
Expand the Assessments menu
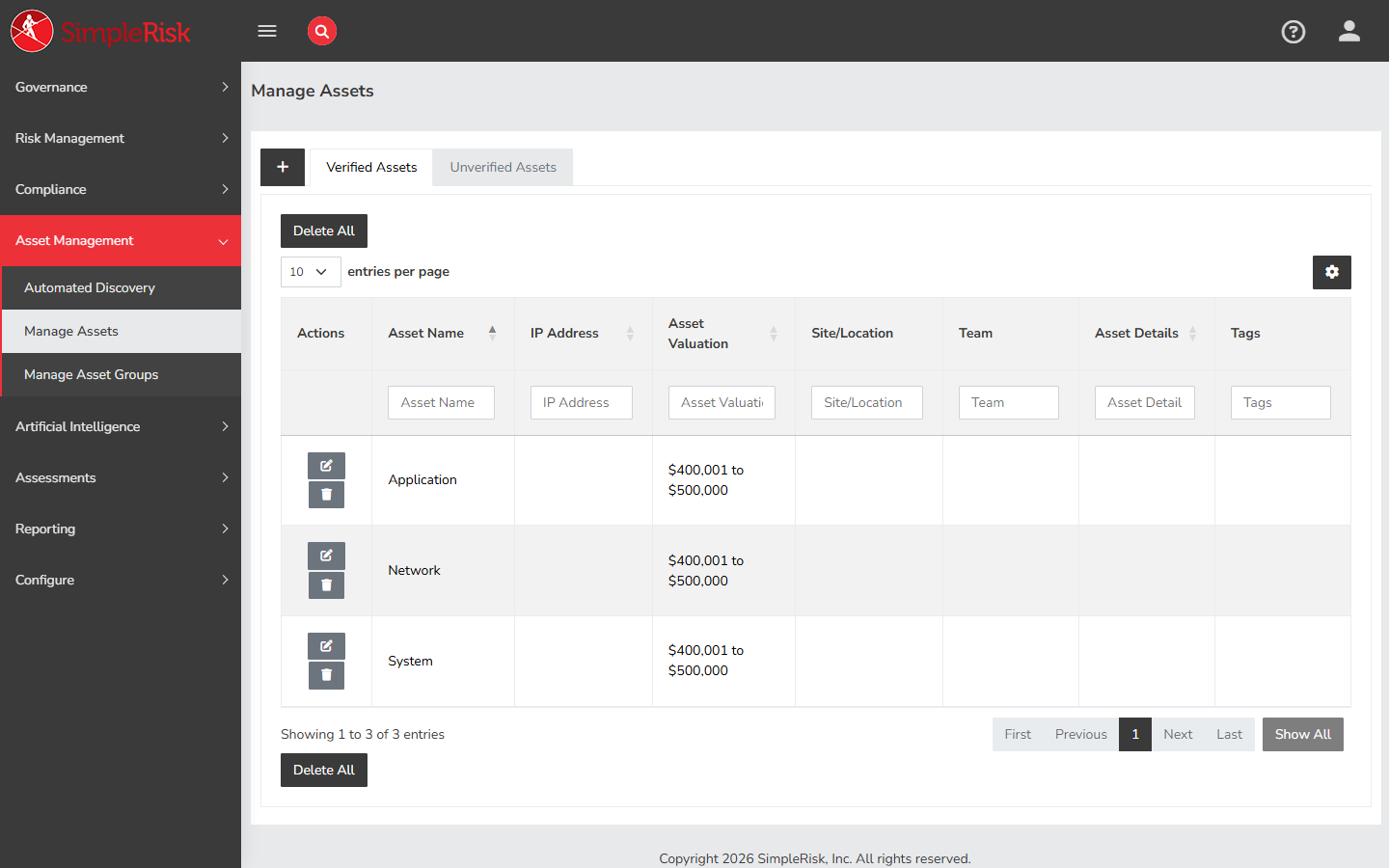[121, 477]
